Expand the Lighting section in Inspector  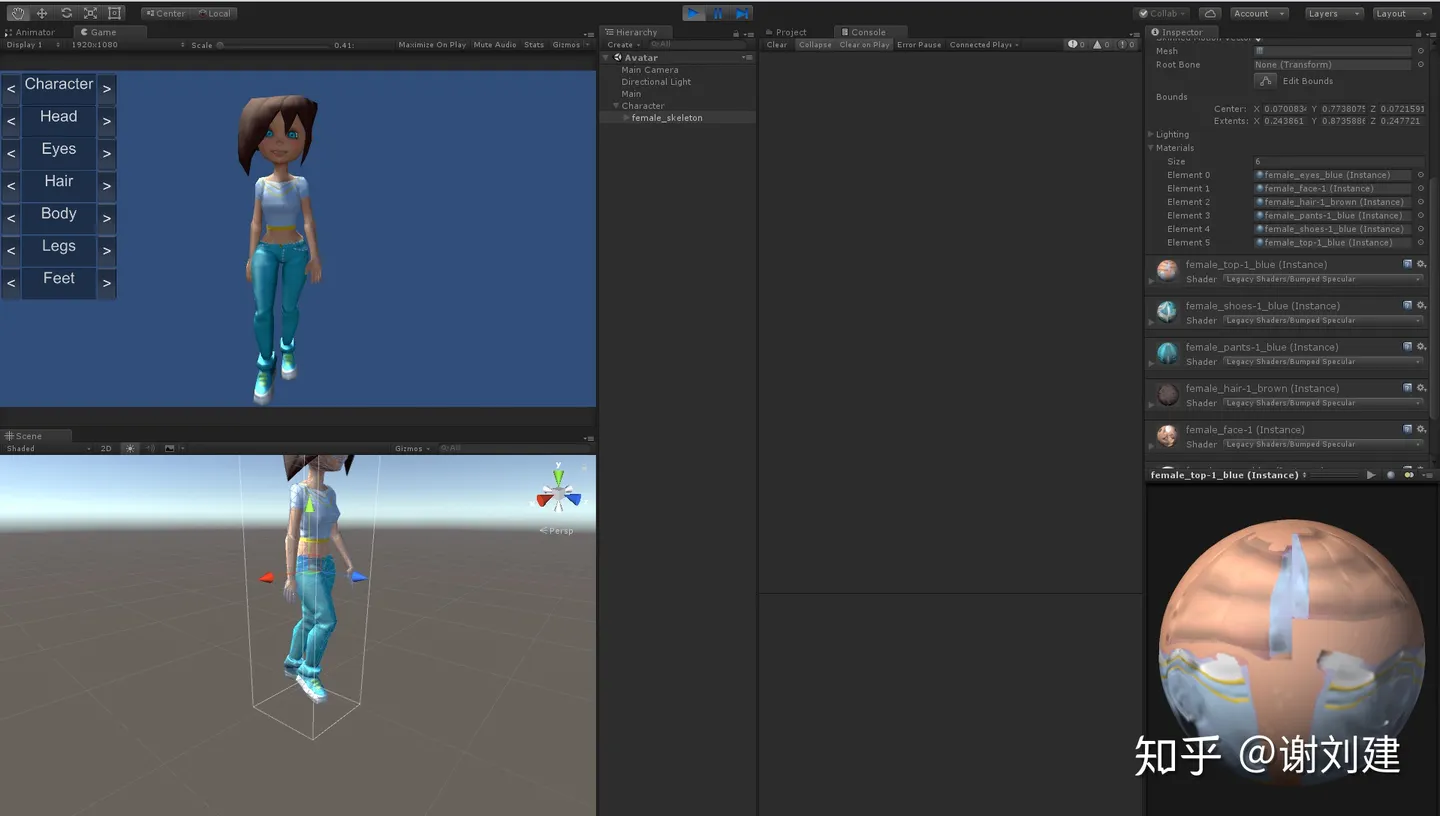pos(1172,134)
